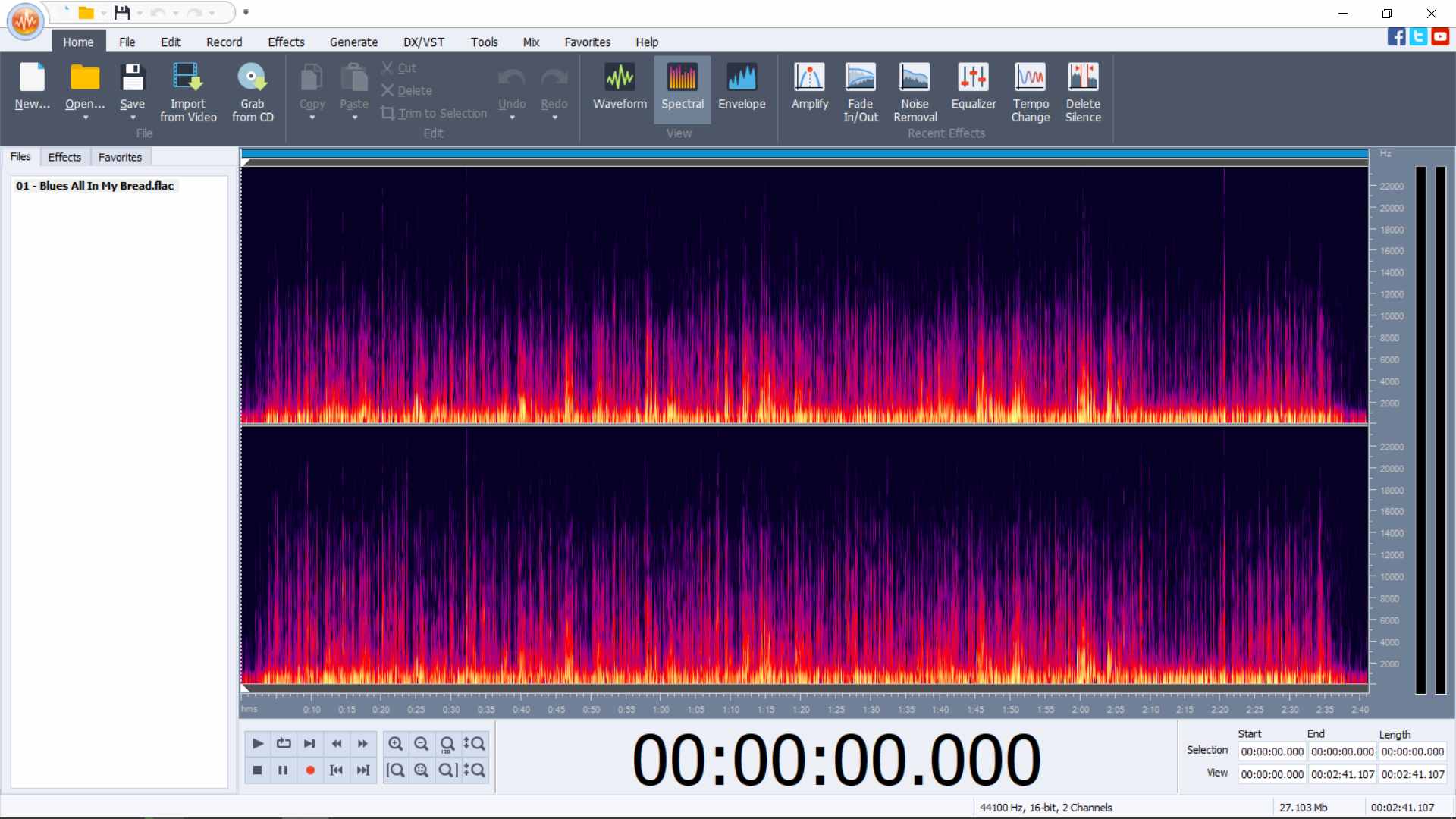Open the DX/VST ribbon tab

tap(424, 42)
